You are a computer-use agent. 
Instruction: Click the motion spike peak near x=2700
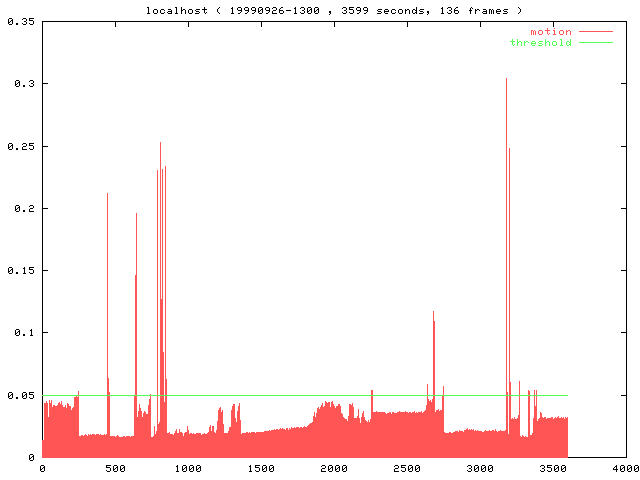click(433, 314)
